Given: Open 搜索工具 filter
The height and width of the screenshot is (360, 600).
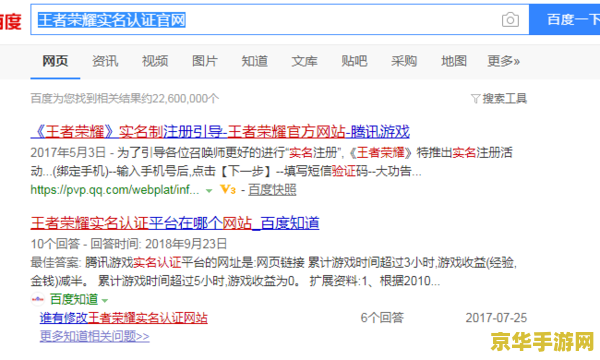Looking at the screenshot, I should tap(504, 99).
